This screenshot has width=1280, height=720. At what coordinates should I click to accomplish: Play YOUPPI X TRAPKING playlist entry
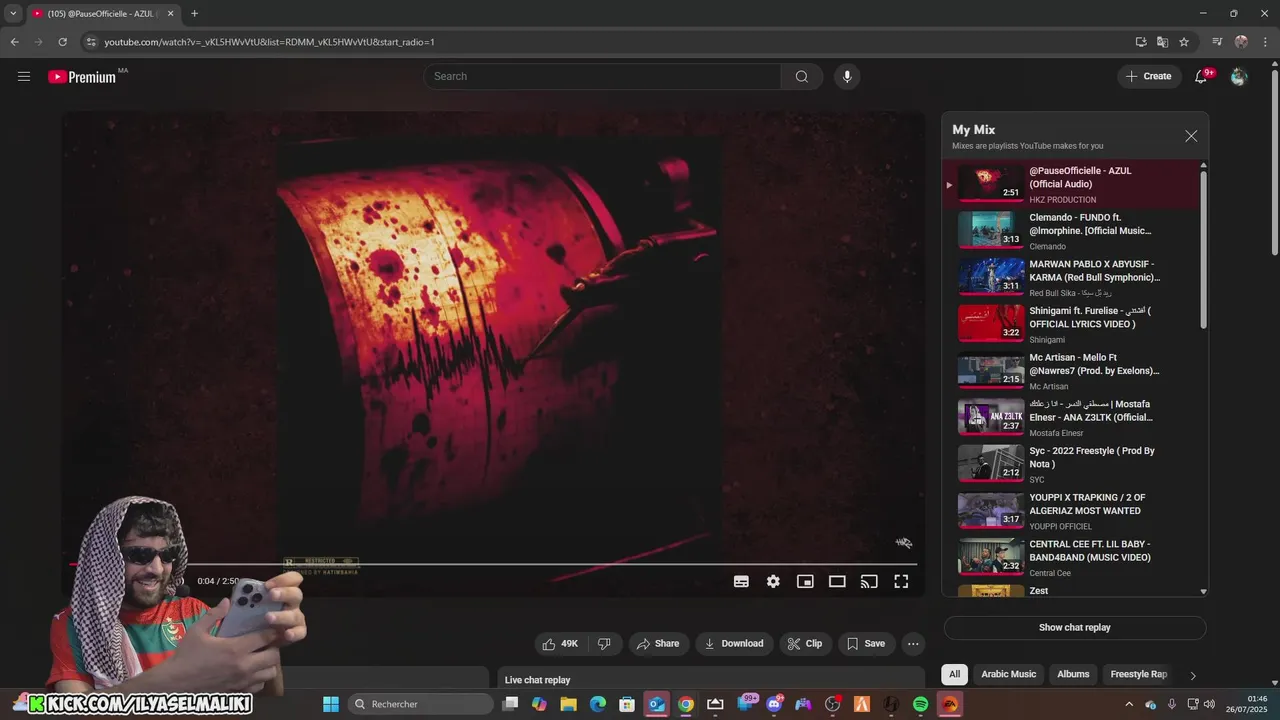pyautogui.click(x=1070, y=511)
